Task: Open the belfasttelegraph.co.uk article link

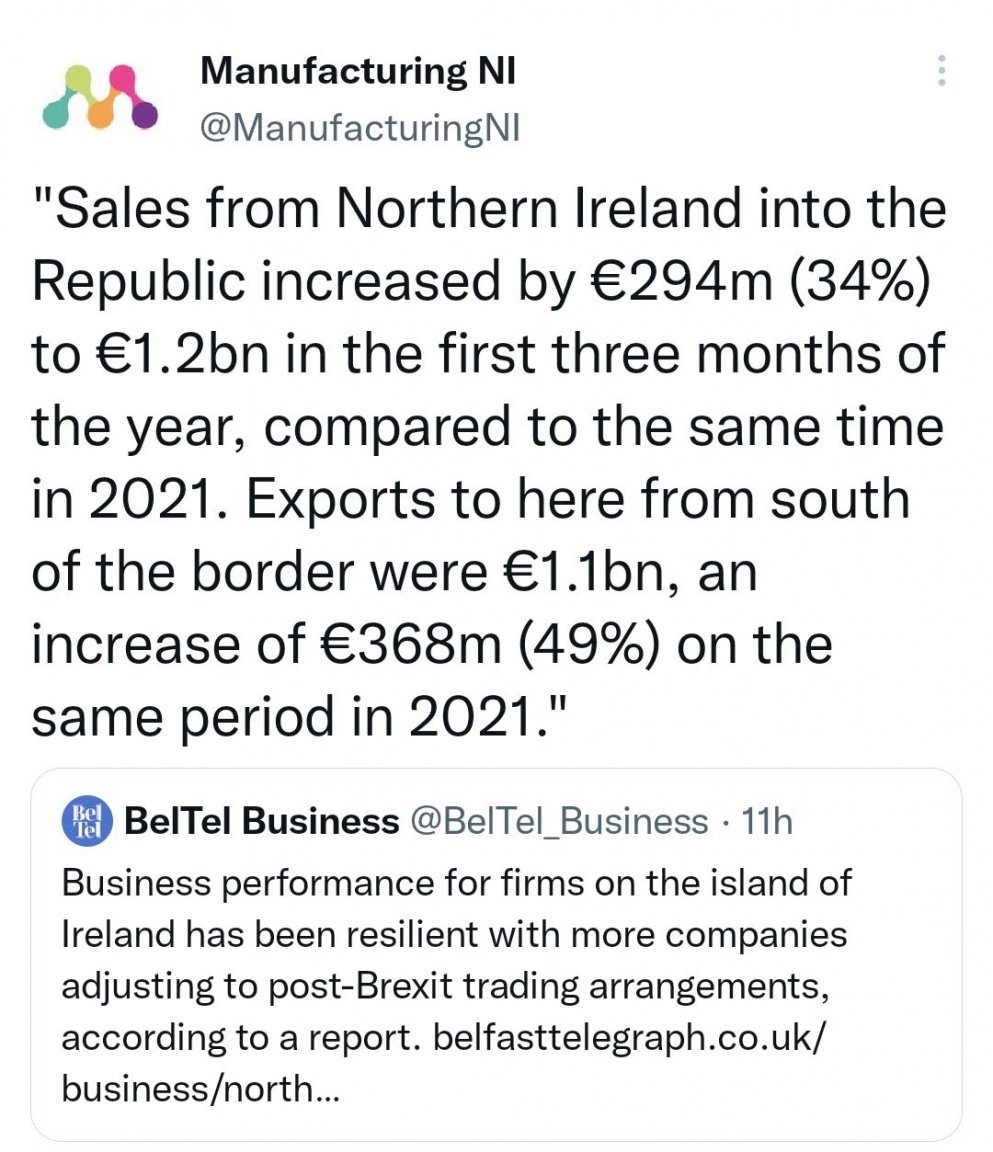Action: 629,1038
